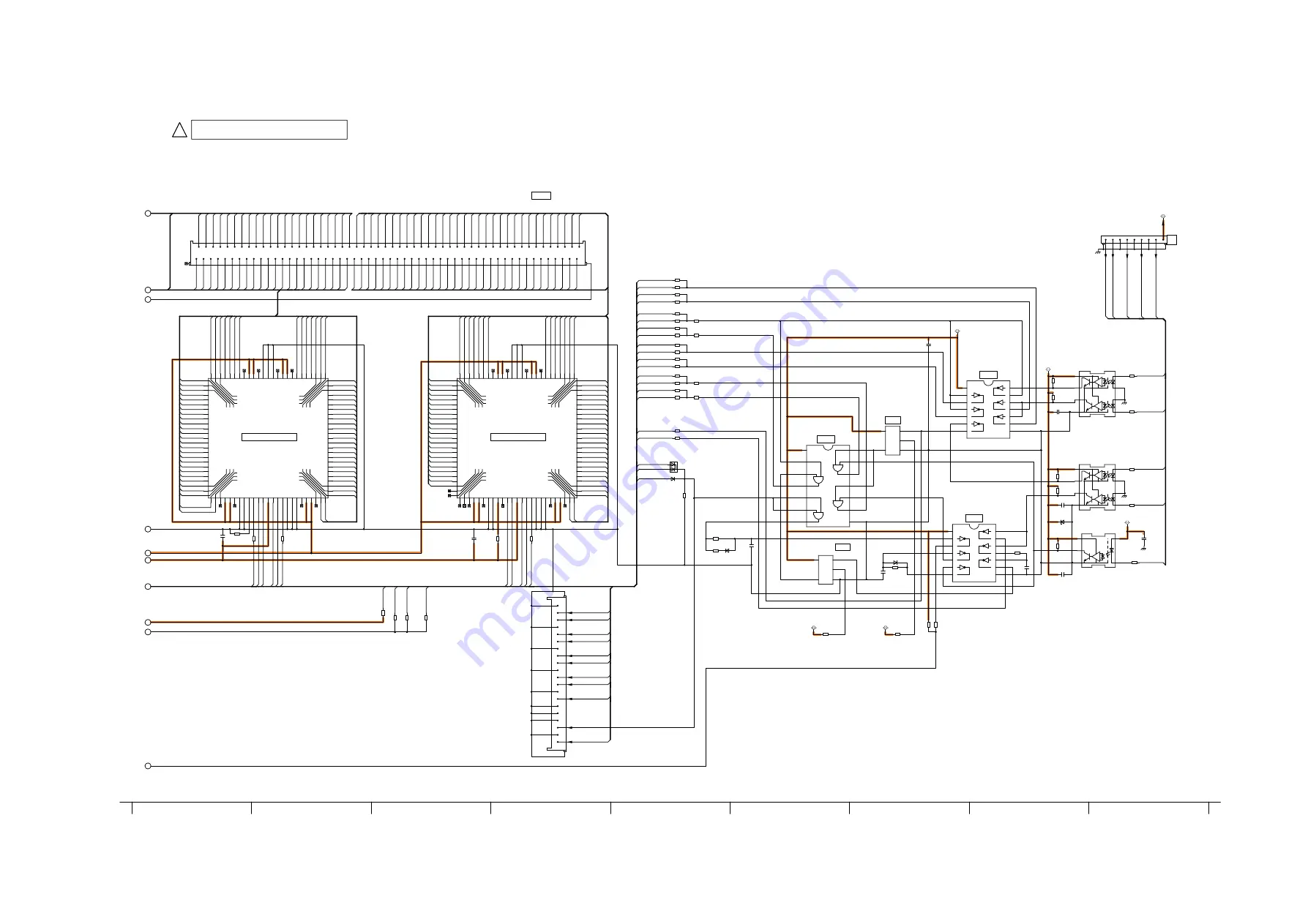Click the label box above the lower buffer IC
The image size is (1308, 924).
[974, 518]
